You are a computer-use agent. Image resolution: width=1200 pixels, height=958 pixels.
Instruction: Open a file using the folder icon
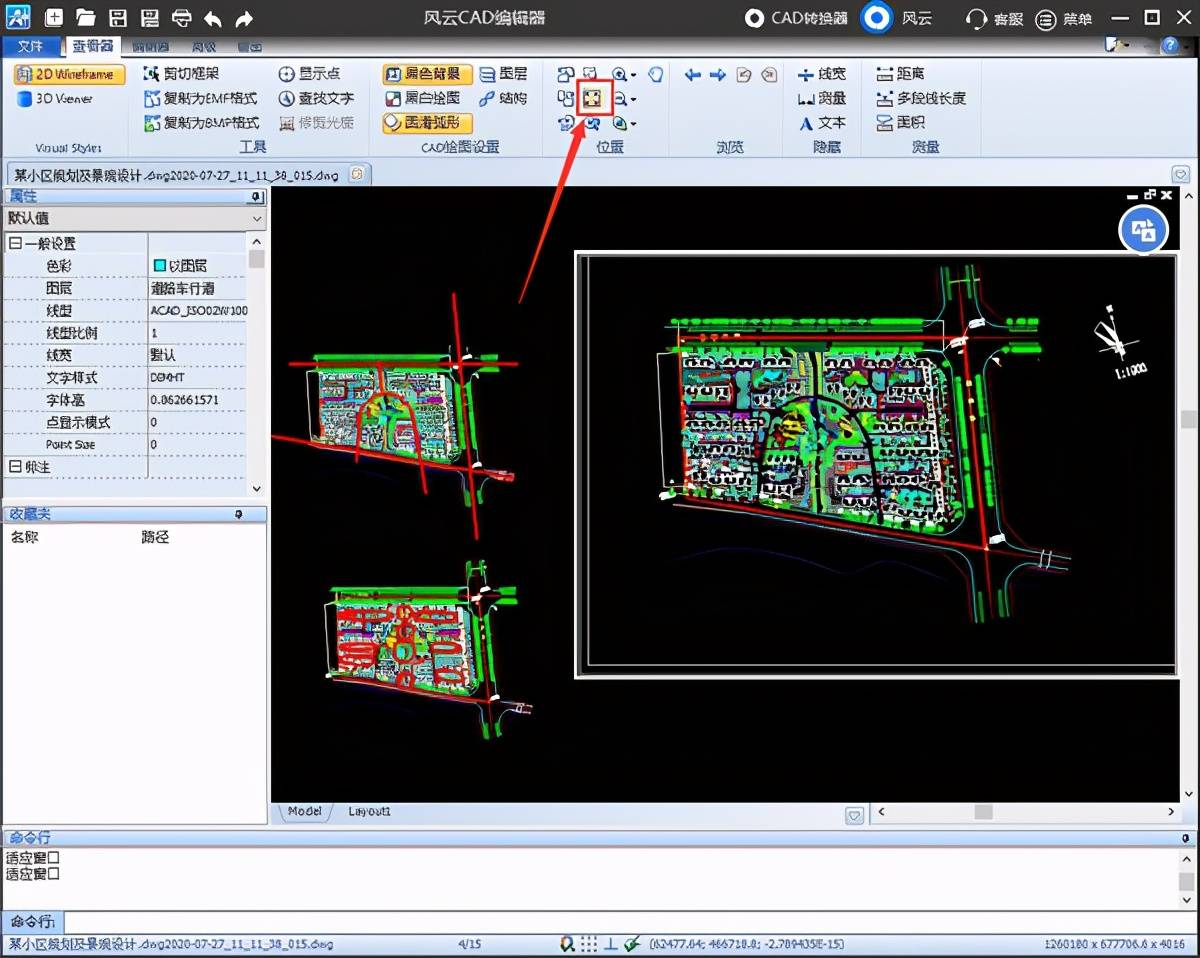[85, 18]
